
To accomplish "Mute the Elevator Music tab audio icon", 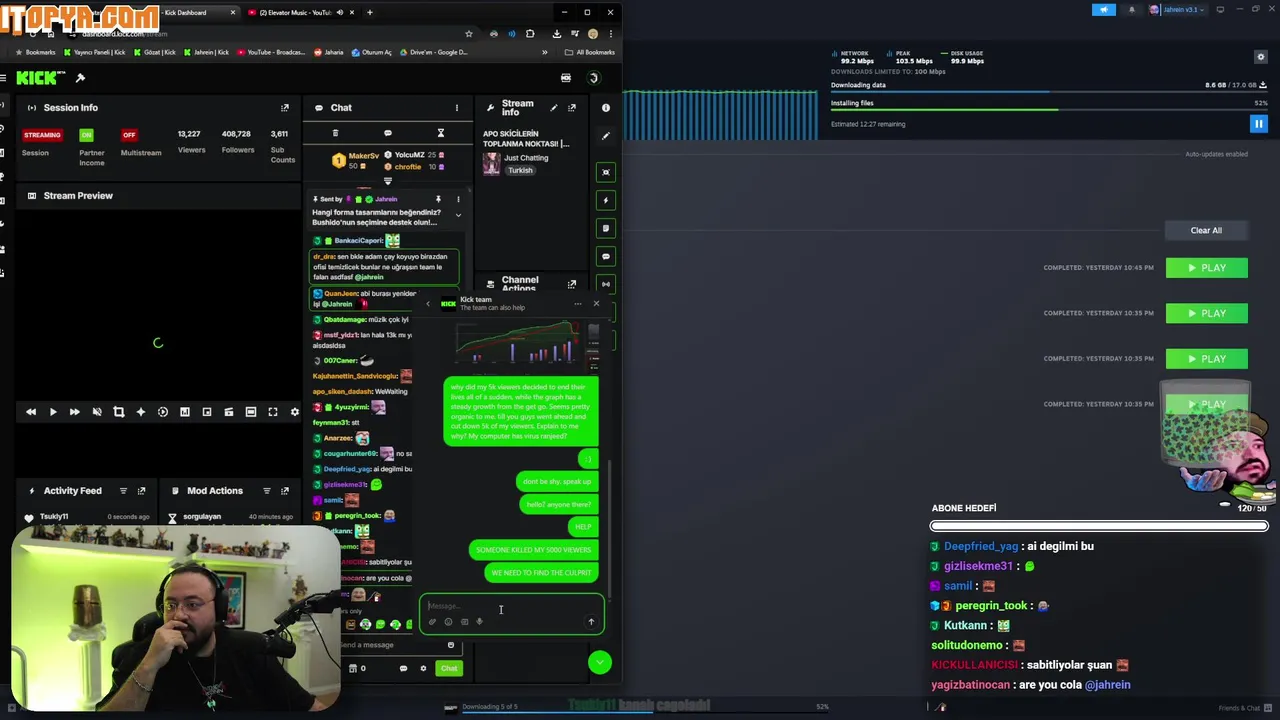I will (x=340, y=13).
